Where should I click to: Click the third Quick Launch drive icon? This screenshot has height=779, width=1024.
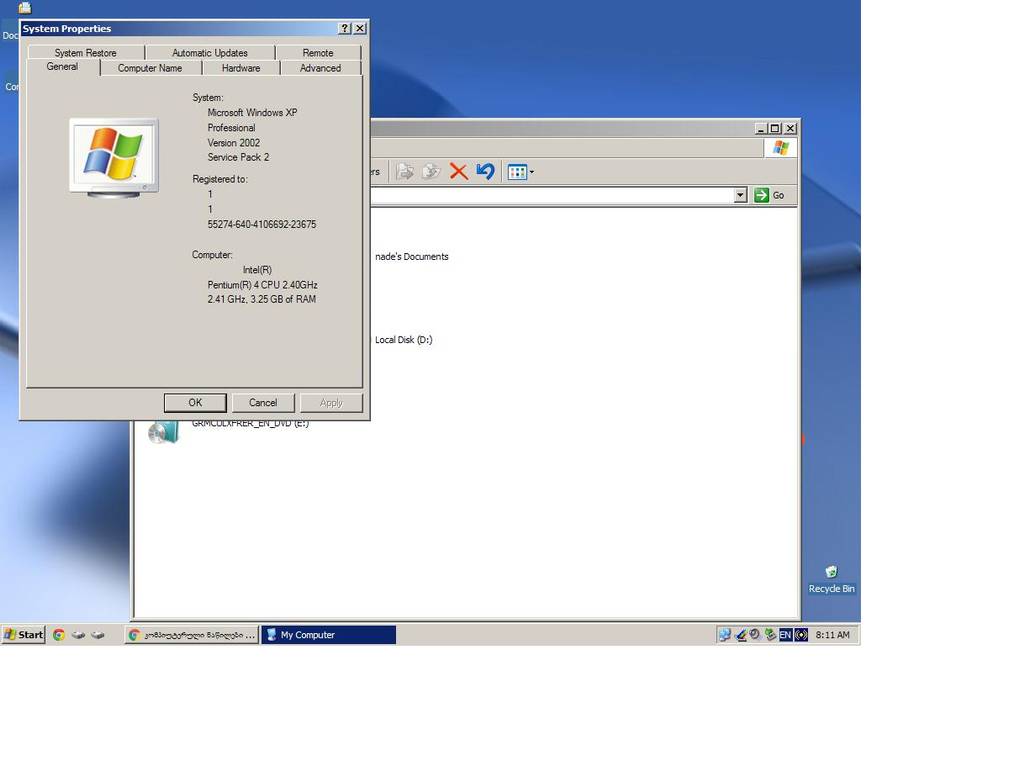[x=98, y=635]
